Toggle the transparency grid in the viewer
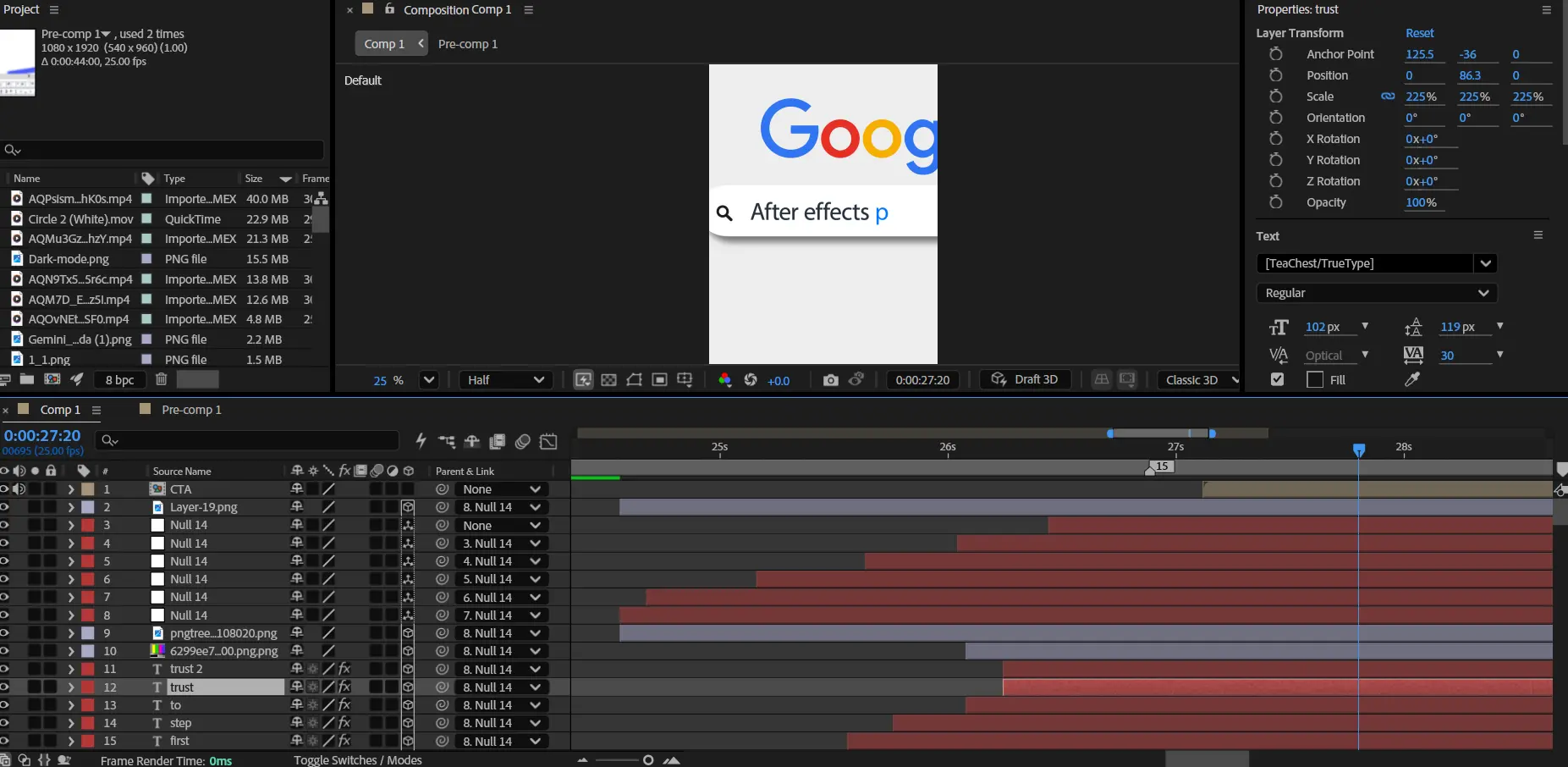1568x767 pixels. [608, 380]
